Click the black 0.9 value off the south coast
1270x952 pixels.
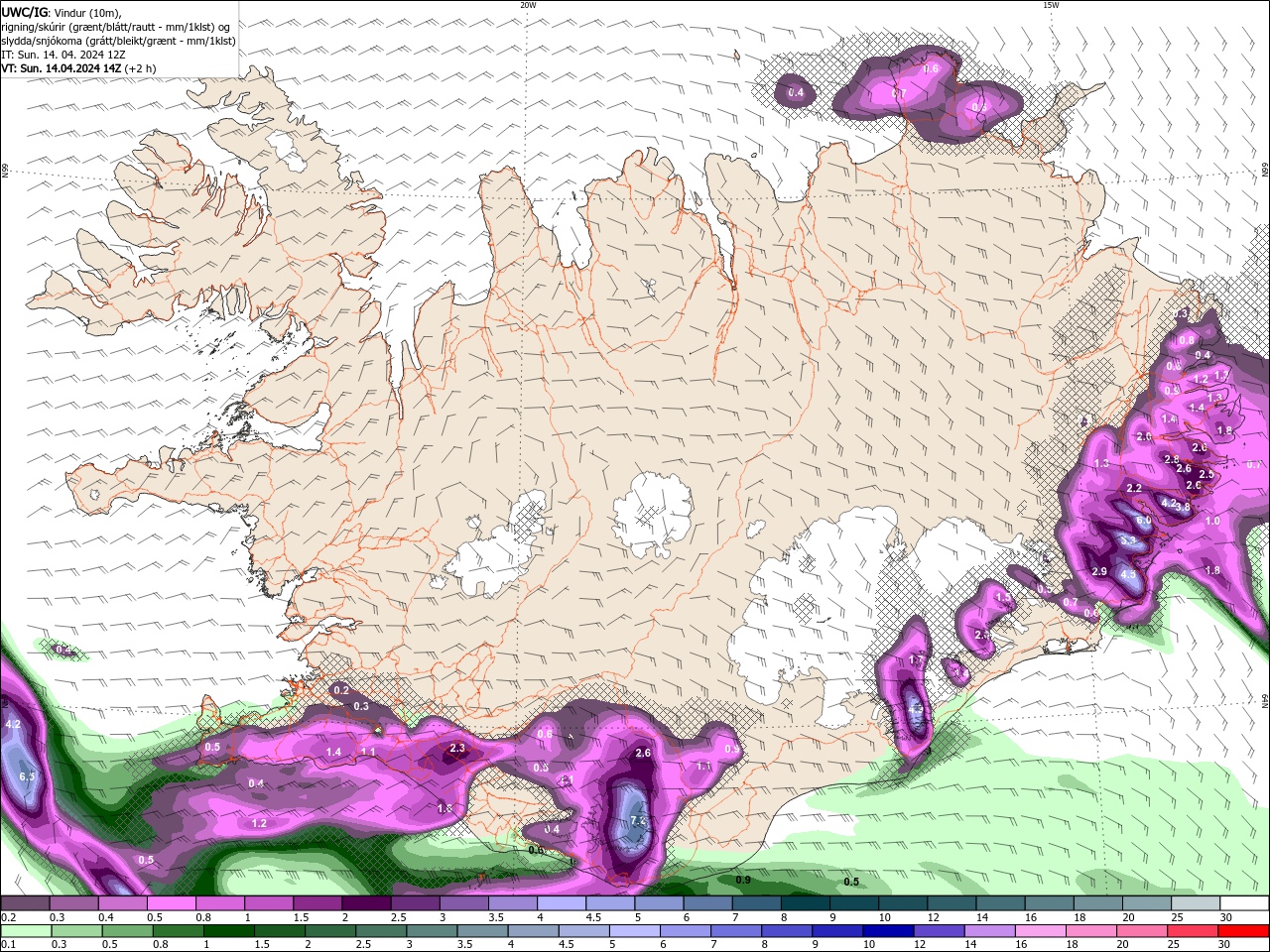tap(743, 880)
